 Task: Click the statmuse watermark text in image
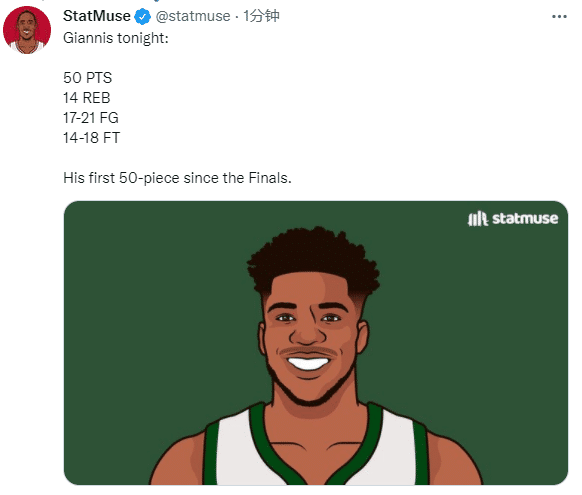(x=525, y=219)
